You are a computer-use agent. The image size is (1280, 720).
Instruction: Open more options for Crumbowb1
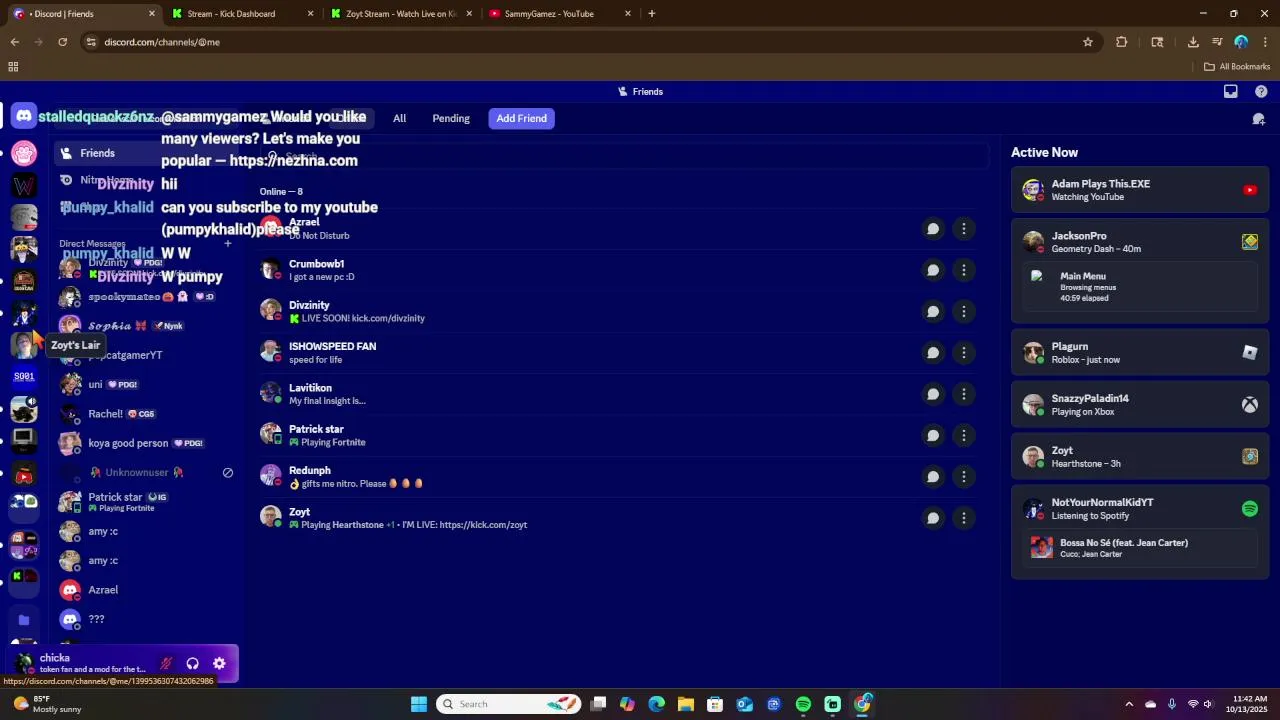tap(964, 270)
